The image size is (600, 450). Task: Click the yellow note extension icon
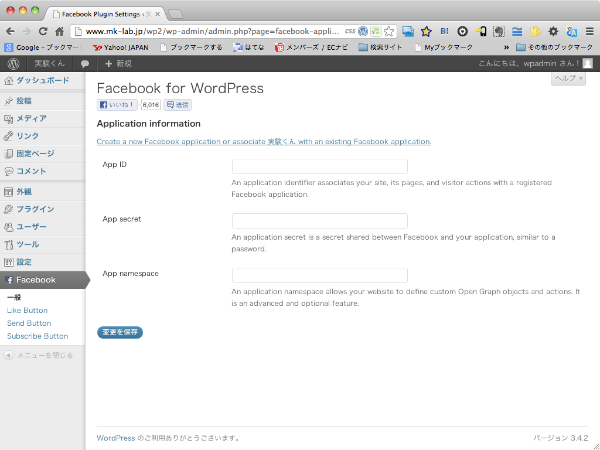pyautogui.click(x=535, y=31)
